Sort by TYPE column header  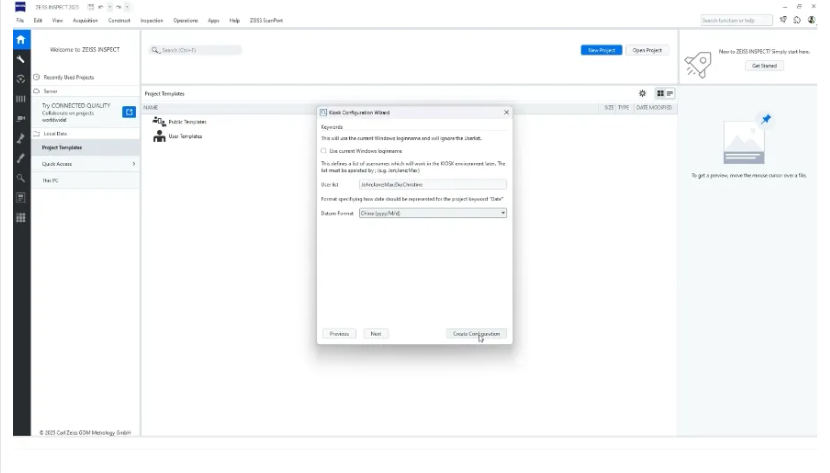point(624,107)
